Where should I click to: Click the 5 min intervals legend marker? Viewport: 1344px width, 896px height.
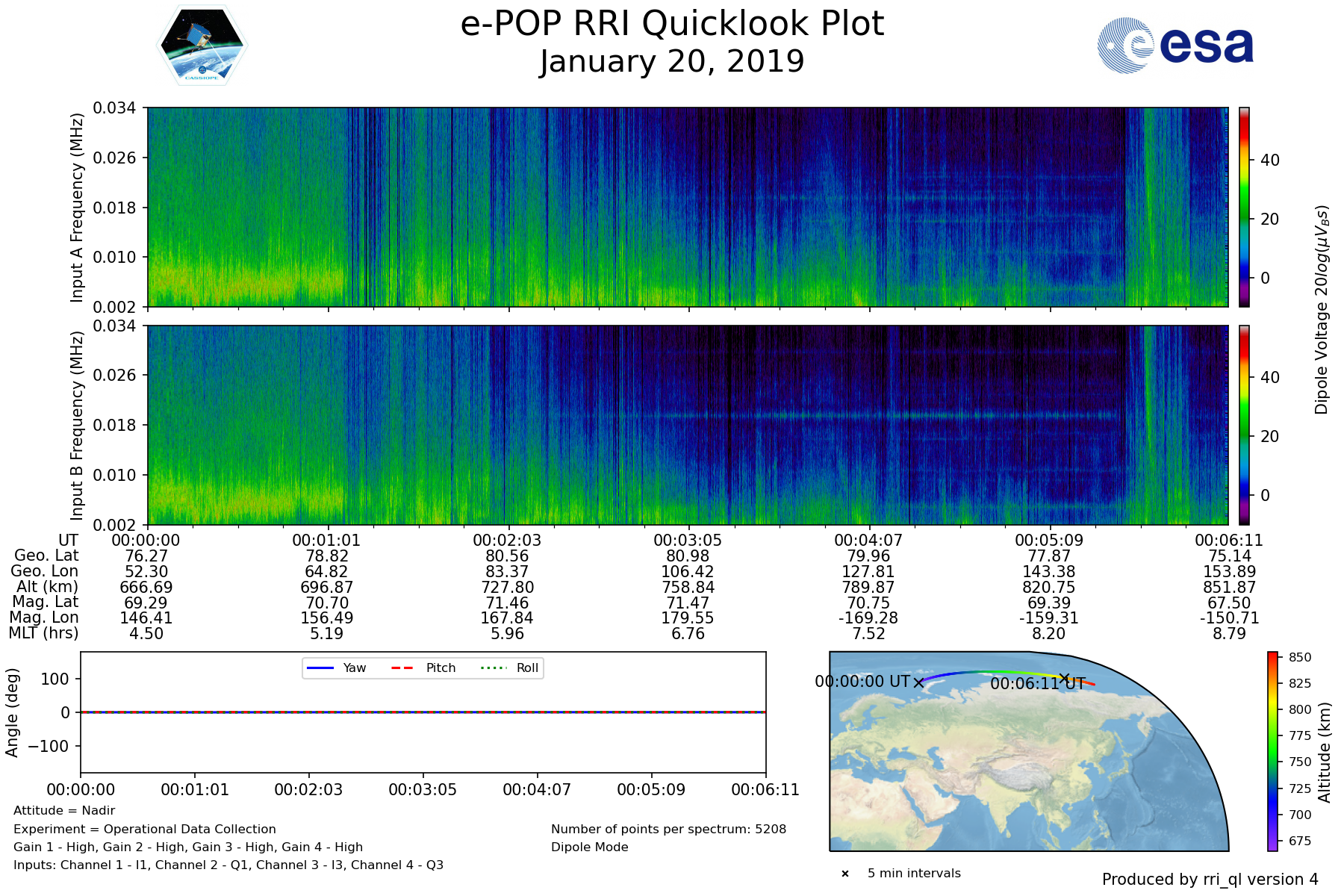(845, 874)
